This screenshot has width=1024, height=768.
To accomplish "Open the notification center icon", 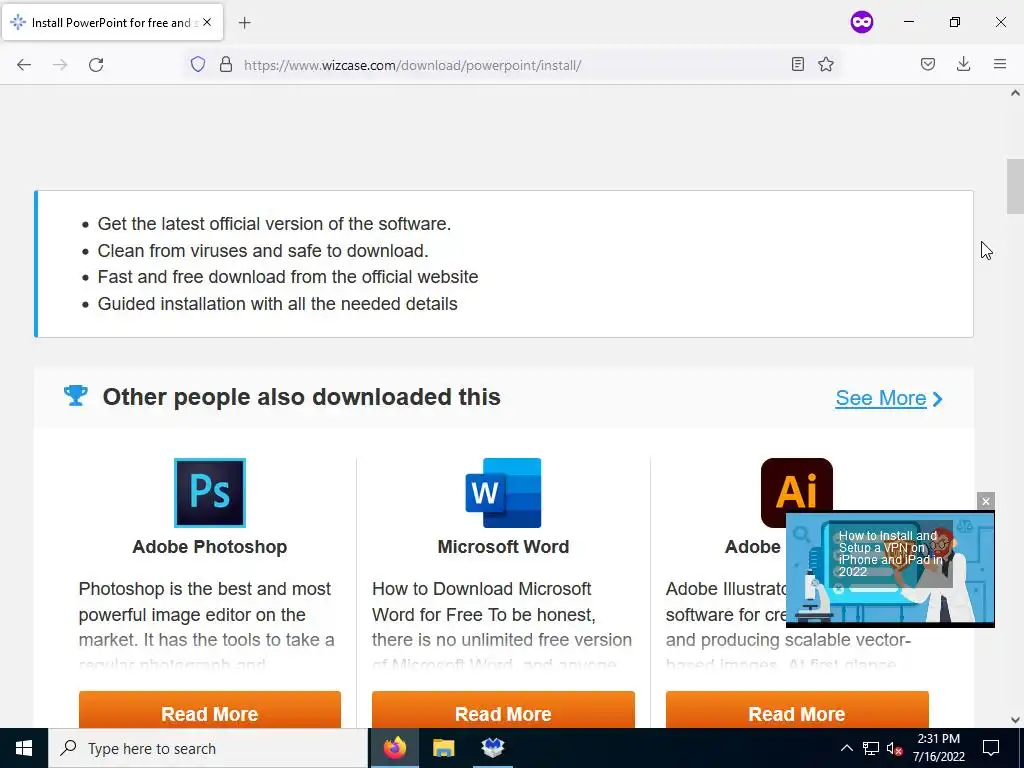I will [x=991, y=748].
